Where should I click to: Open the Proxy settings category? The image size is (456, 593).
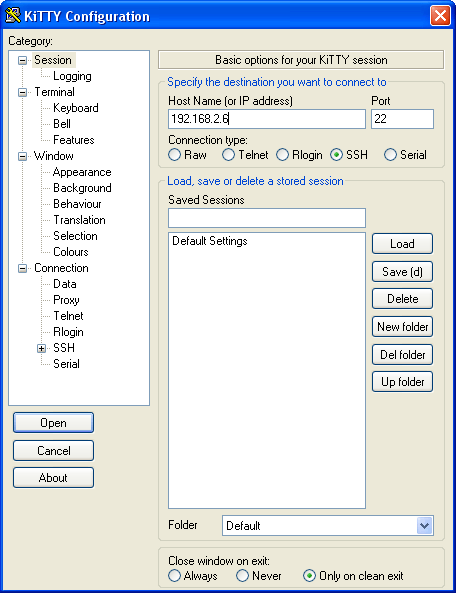[x=66, y=300]
